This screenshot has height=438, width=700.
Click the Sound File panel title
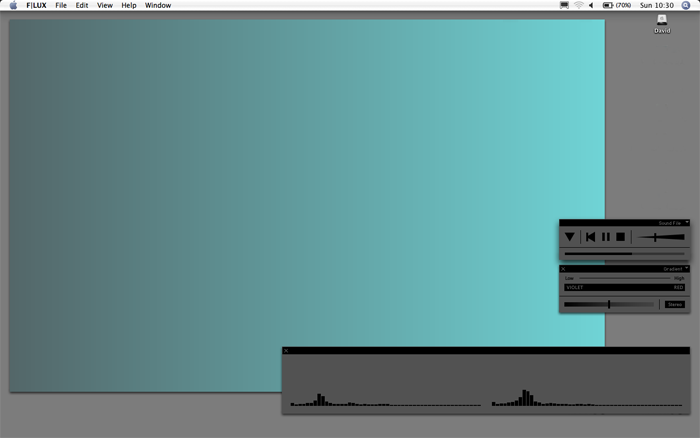pyautogui.click(x=669, y=223)
